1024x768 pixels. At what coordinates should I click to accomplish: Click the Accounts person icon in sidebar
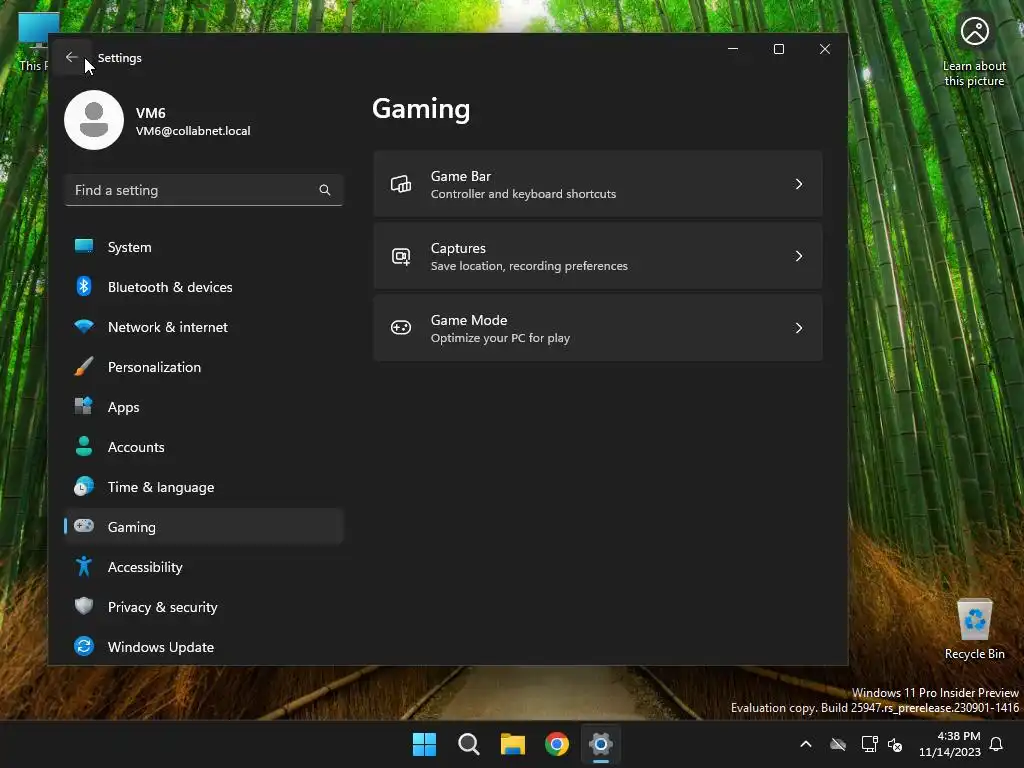click(x=84, y=446)
